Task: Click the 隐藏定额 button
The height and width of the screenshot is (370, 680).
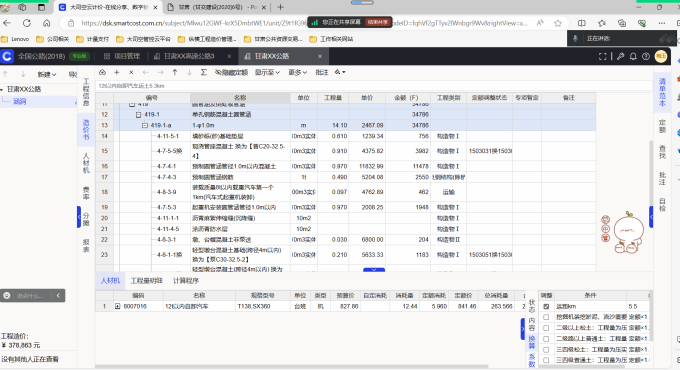Action: tap(232, 72)
